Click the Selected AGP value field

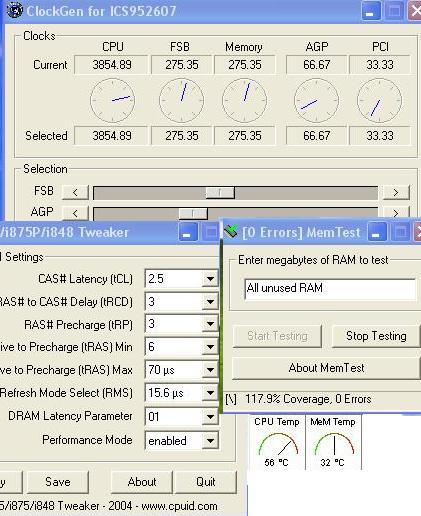[x=317, y=136]
